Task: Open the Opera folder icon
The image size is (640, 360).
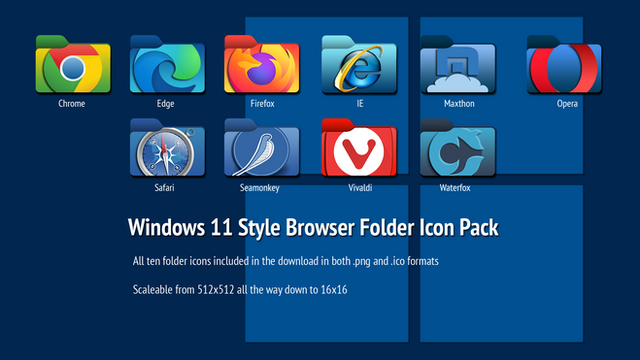Action: coord(564,64)
